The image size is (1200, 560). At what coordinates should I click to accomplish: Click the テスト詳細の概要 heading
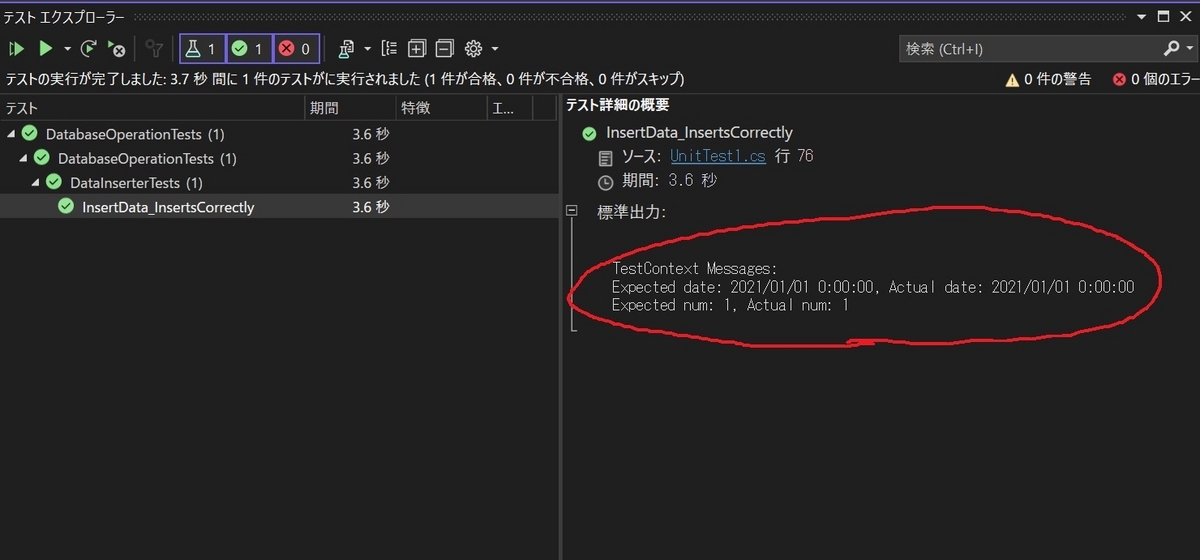618,105
